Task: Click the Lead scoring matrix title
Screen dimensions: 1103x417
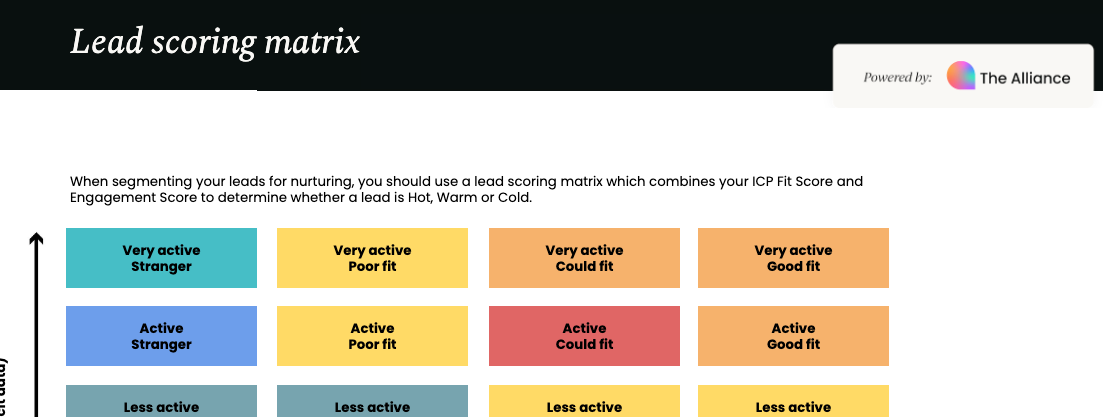Action: click(215, 42)
